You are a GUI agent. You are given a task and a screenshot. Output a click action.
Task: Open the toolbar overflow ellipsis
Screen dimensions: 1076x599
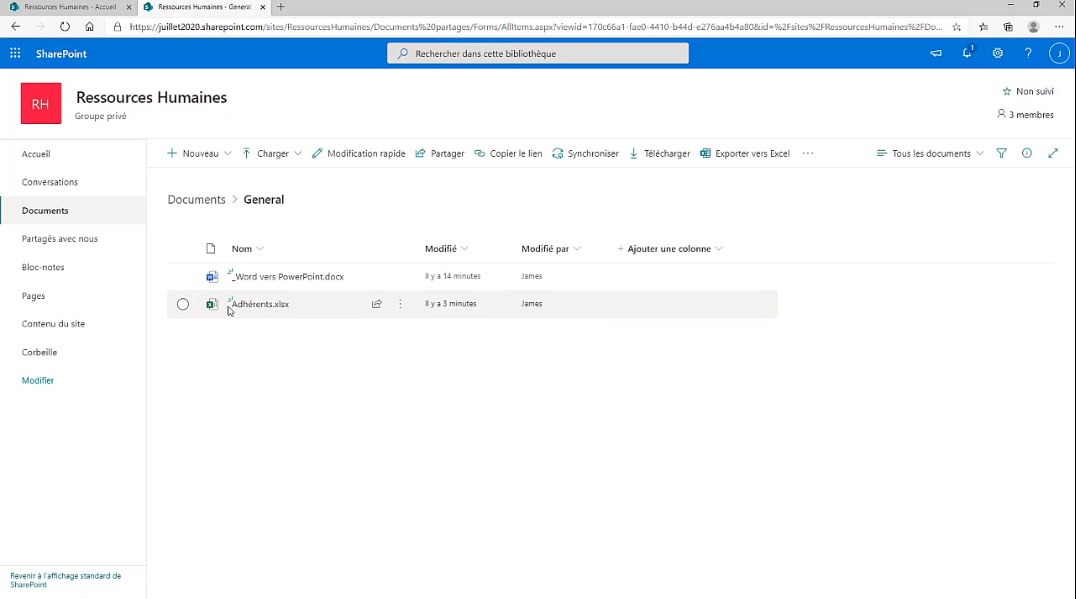tap(808, 154)
